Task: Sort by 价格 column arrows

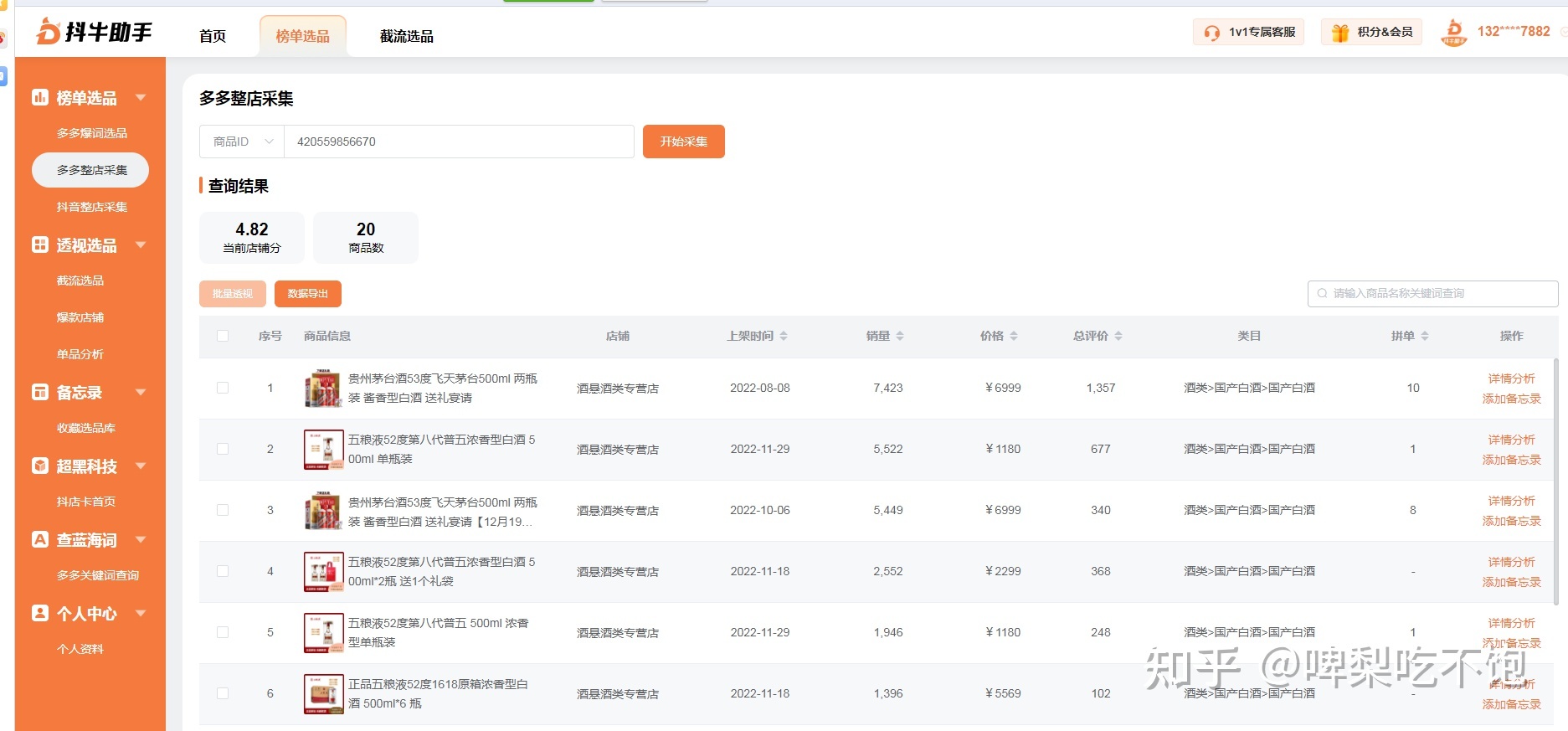Action: point(1014,336)
